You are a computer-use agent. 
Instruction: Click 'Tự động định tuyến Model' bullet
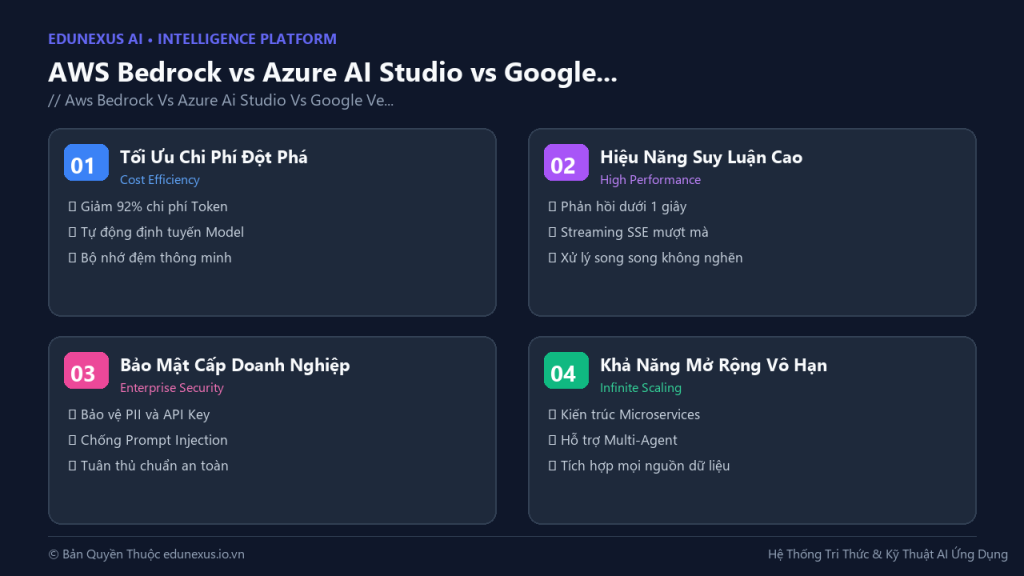pos(156,232)
